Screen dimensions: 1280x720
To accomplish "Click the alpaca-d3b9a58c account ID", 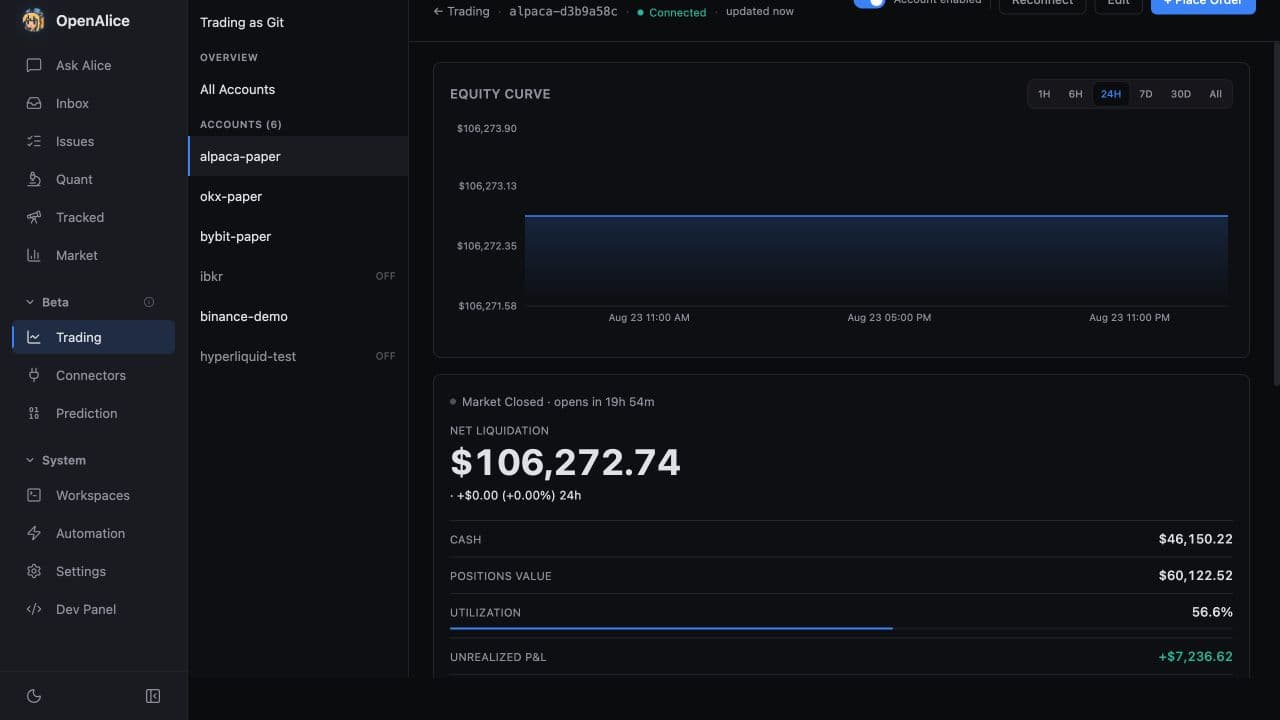I will pos(563,11).
